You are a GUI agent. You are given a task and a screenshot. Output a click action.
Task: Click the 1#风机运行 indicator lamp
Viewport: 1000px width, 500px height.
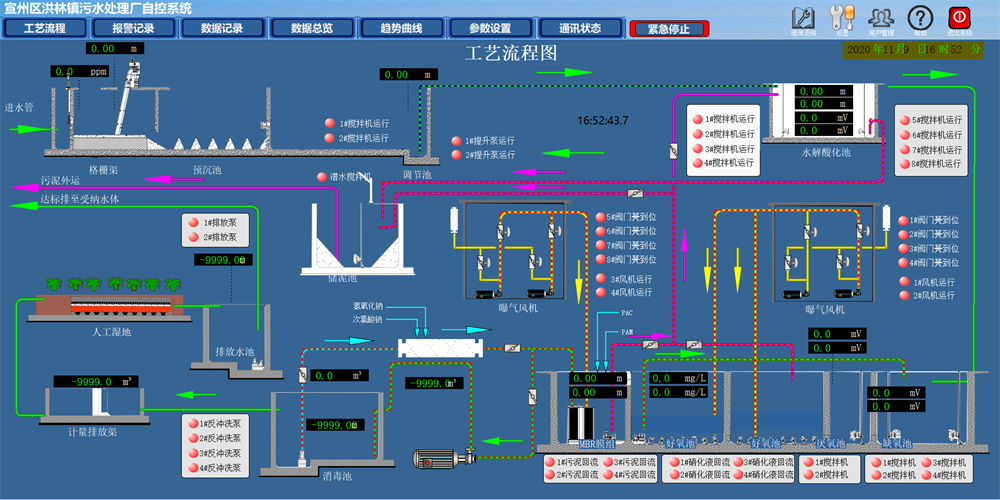pos(904,281)
